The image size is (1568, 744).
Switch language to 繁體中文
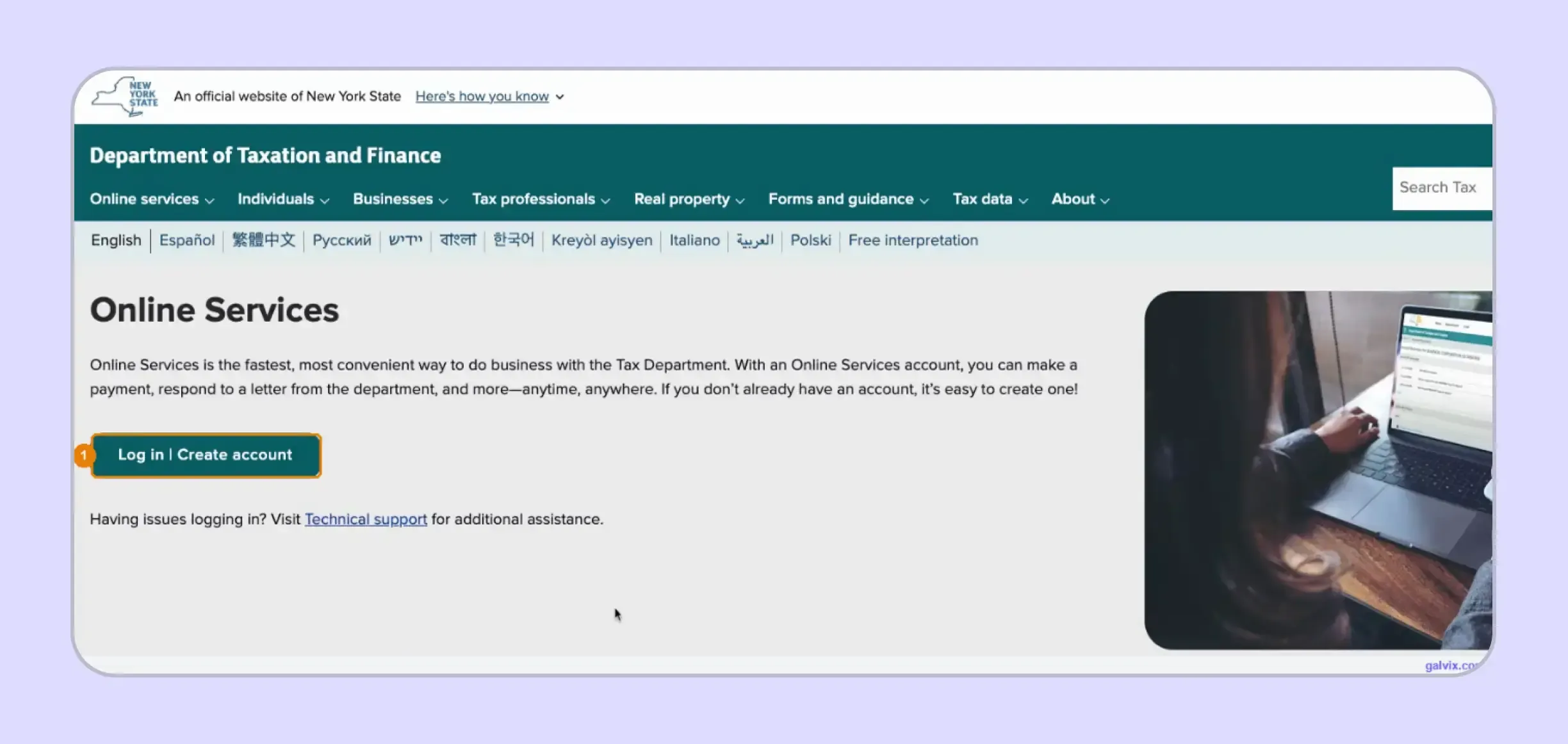(x=263, y=240)
